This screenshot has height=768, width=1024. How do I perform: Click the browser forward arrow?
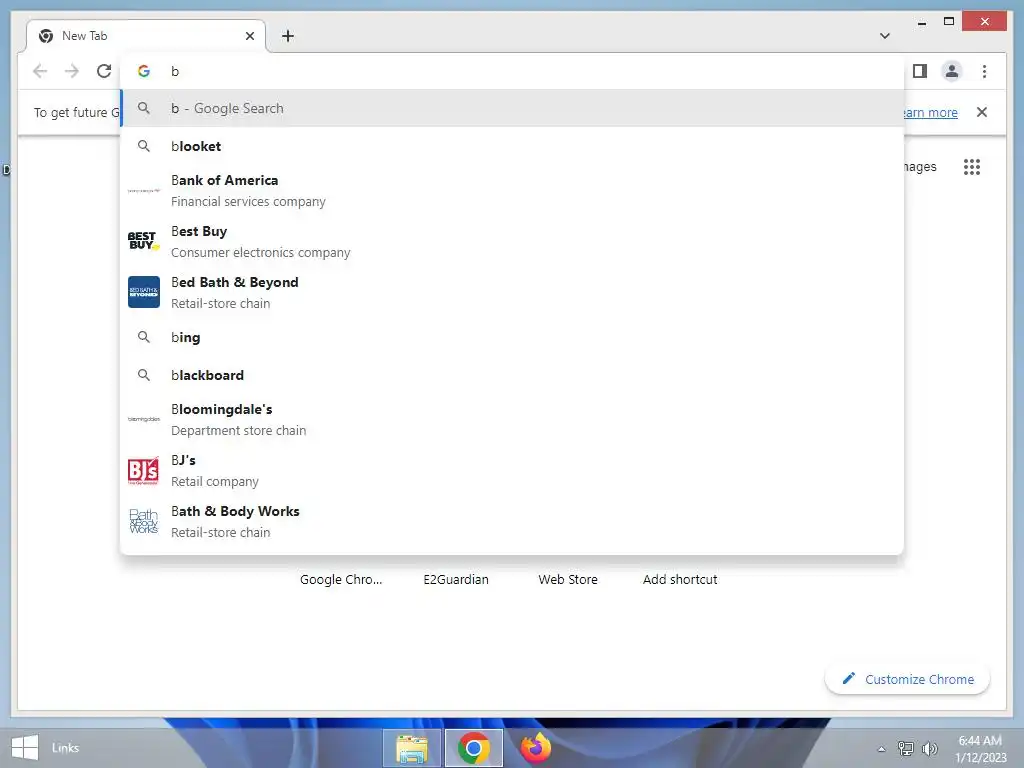(72, 71)
